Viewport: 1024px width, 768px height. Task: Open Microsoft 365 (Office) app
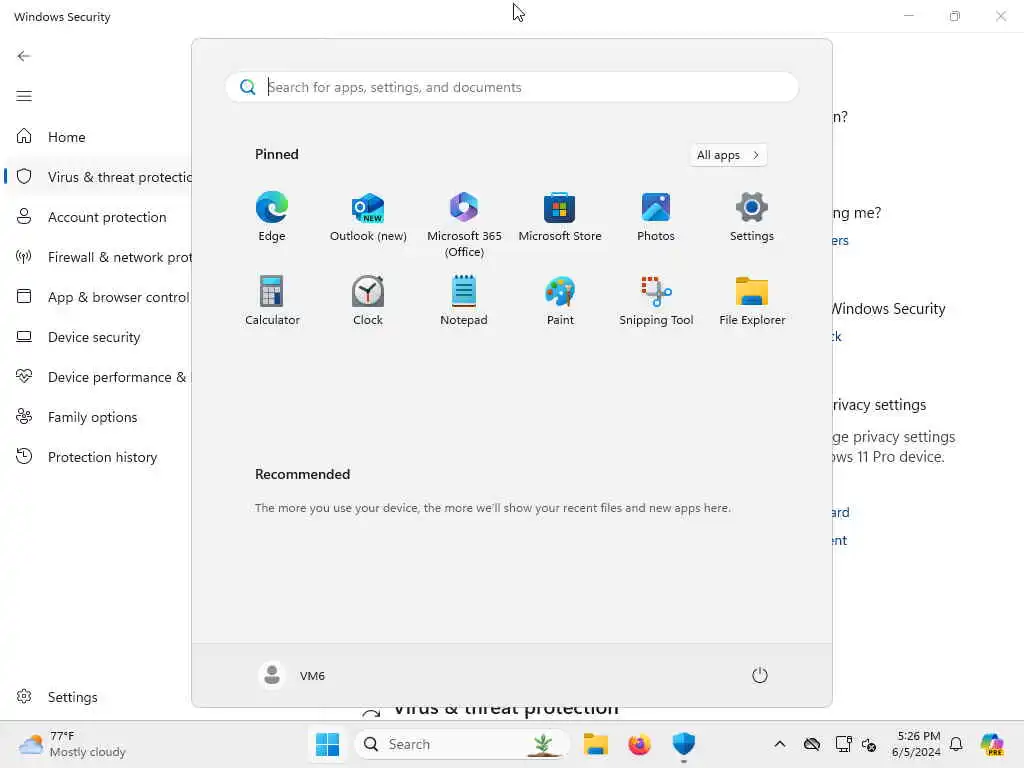pyautogui.click(x=464, y=225)
